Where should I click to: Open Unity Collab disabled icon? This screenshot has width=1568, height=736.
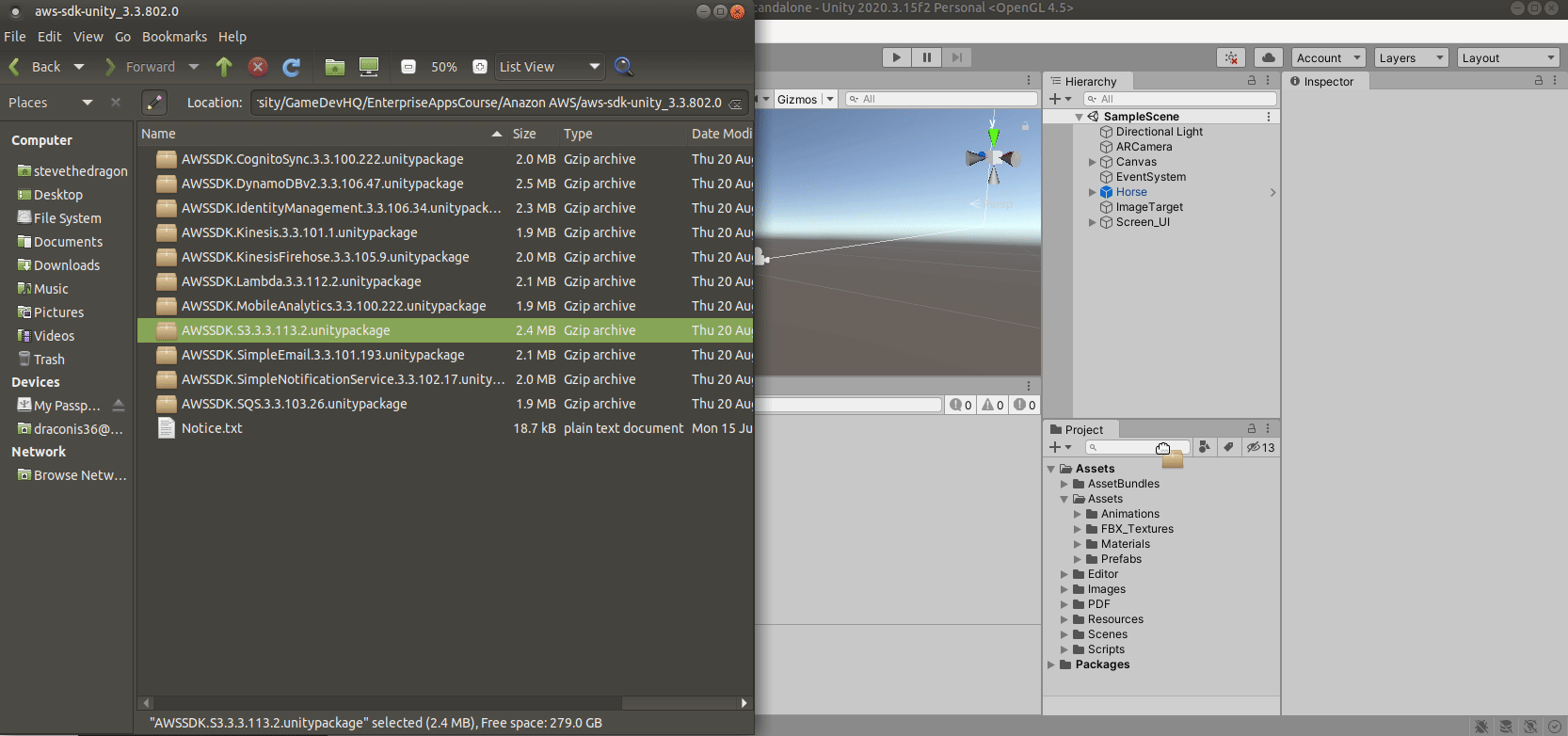pos(1231,58)
